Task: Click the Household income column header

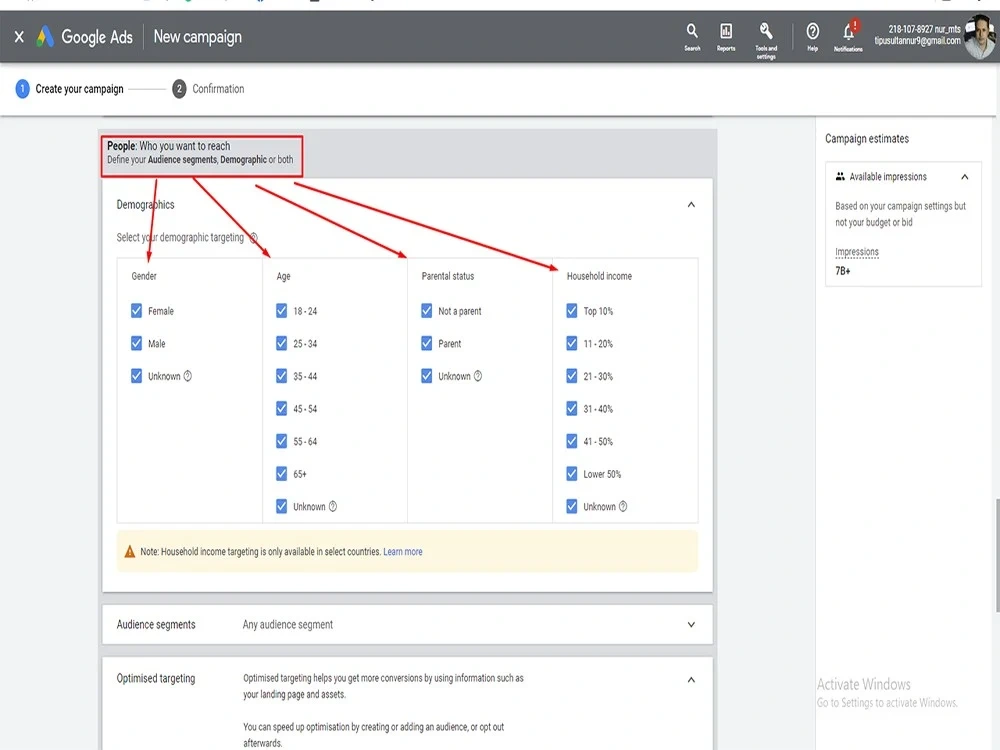Action: click(599, 276)
